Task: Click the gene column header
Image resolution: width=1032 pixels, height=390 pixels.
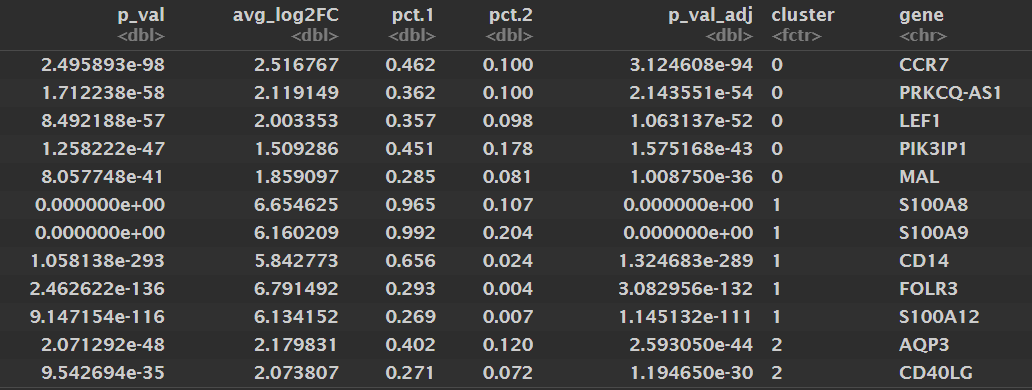Action: pos(921,16)
